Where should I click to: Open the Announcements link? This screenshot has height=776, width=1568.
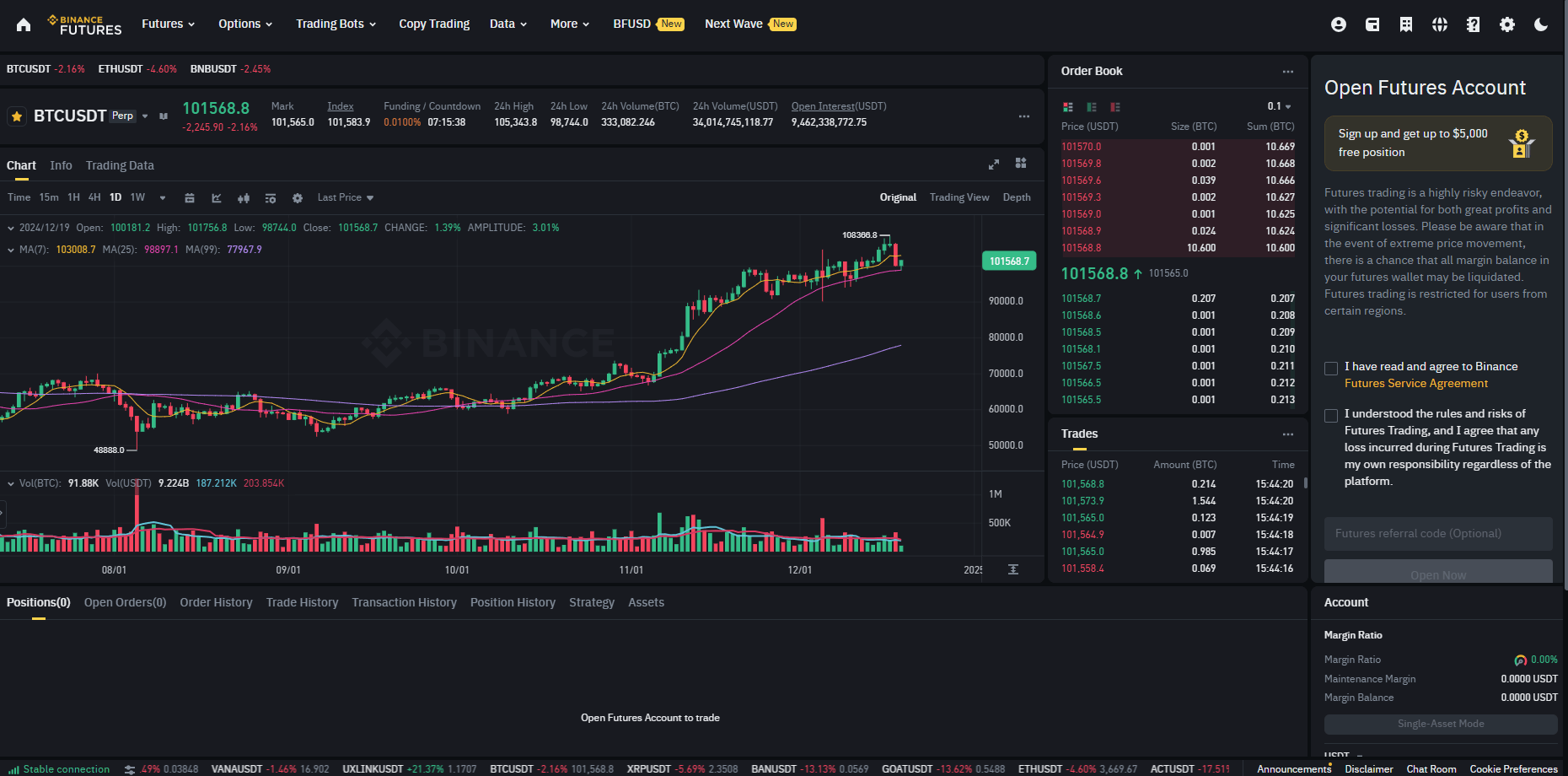[x=1294, y=769]
